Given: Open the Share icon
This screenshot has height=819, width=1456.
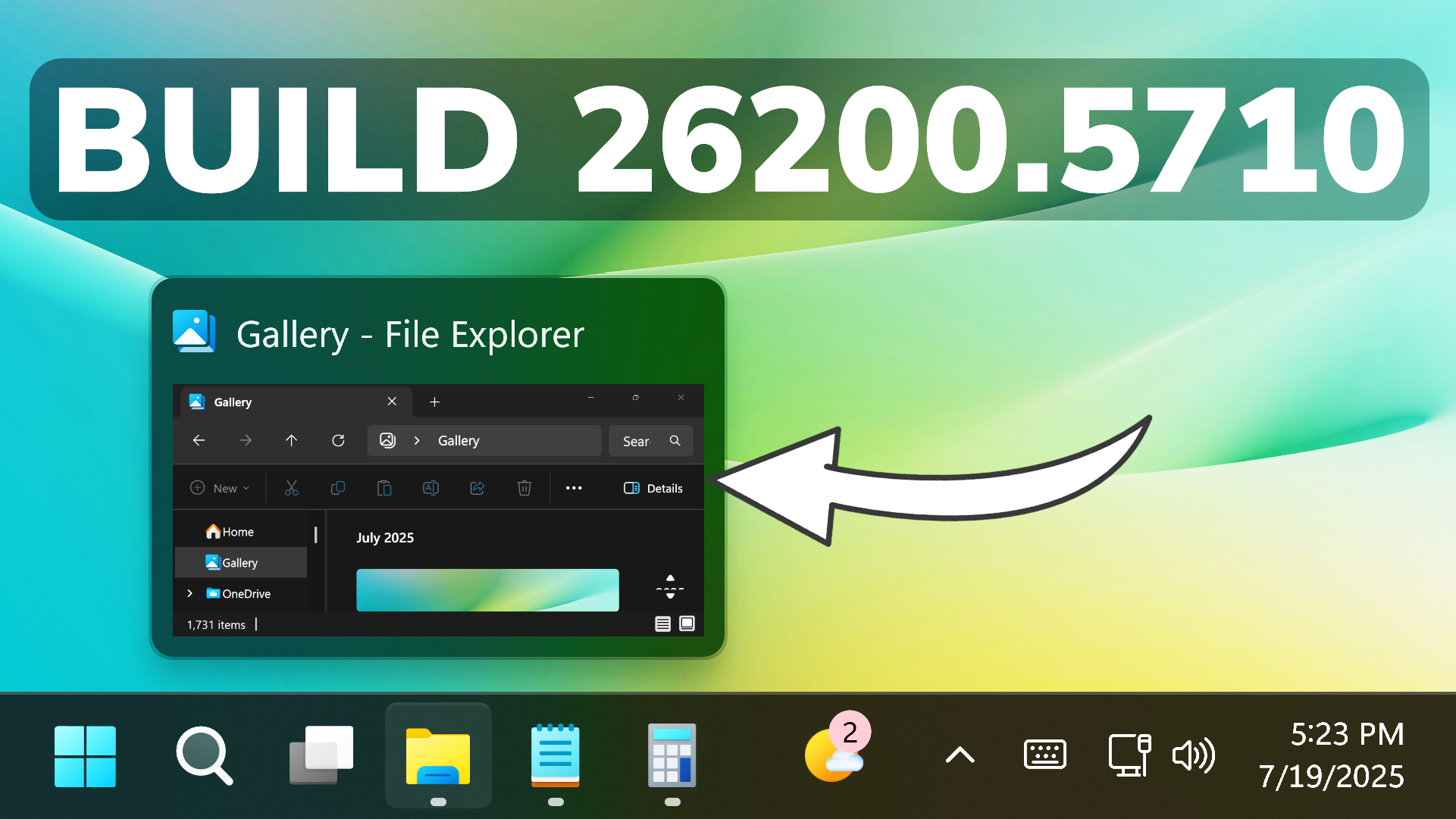Looking at the screenshot, I should (478, 488).
